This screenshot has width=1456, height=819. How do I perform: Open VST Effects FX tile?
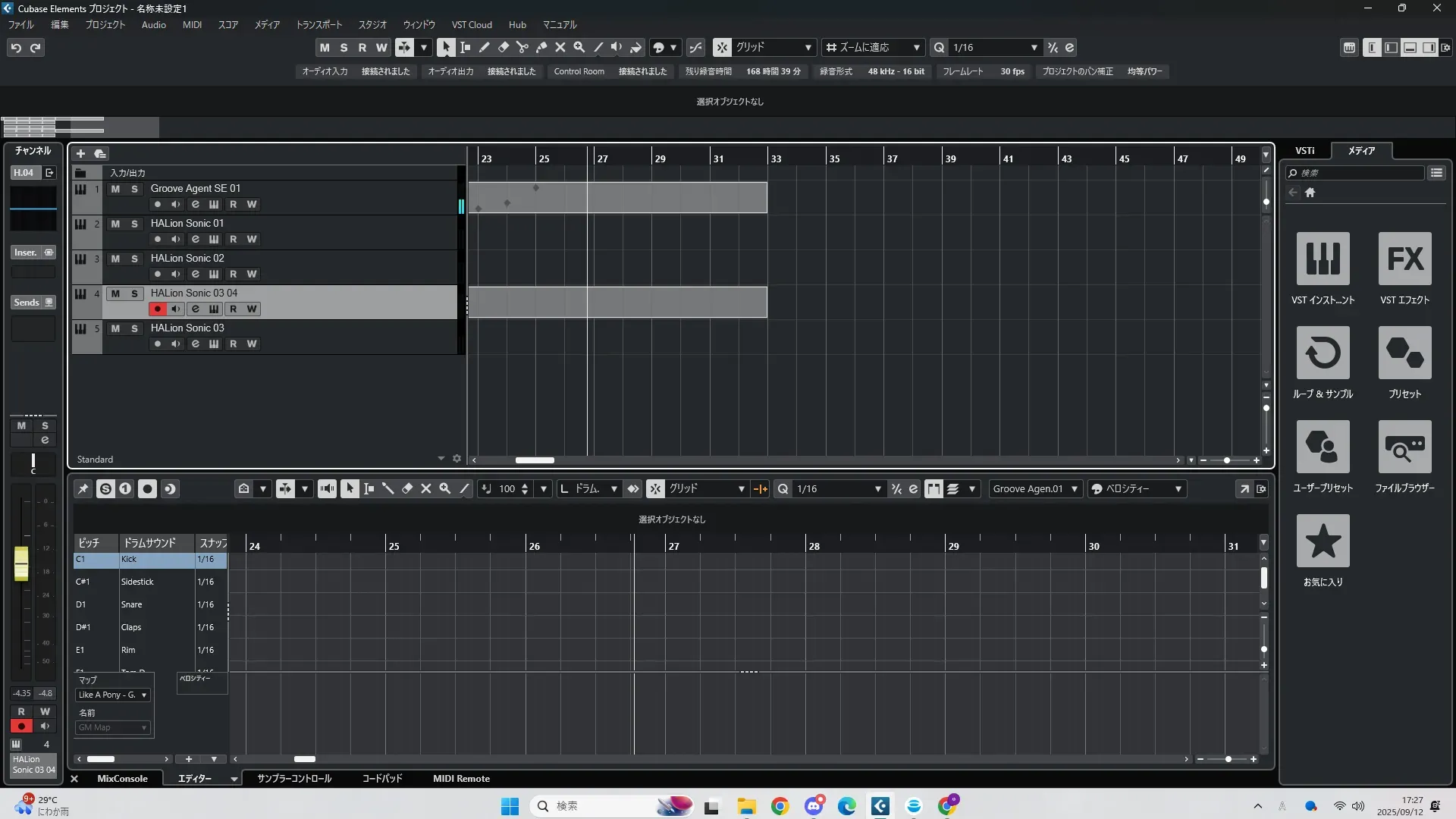pyautogui.click(x=1404, y=259)
